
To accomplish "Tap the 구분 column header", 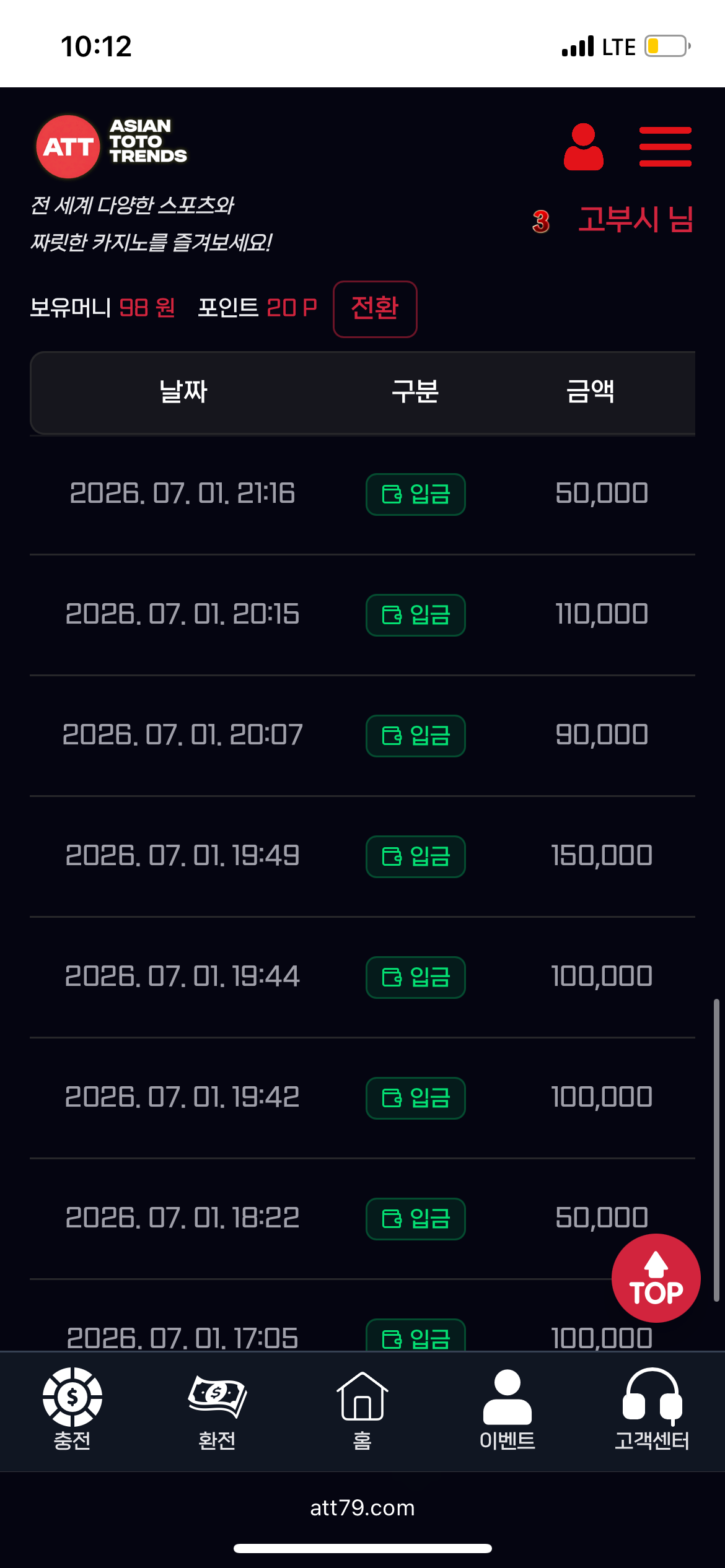I will coord(415,391).
